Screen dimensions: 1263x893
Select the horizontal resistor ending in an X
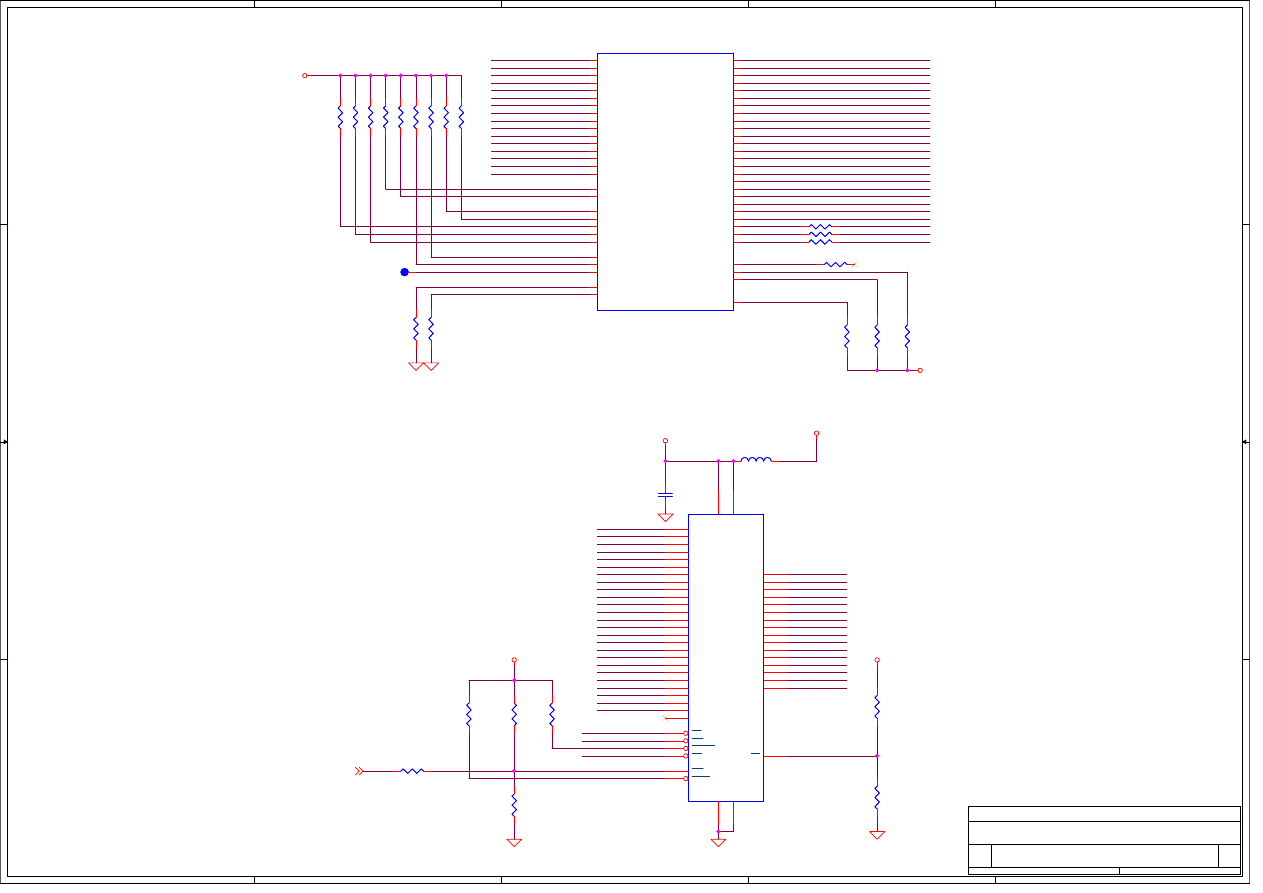click(836, 265)
